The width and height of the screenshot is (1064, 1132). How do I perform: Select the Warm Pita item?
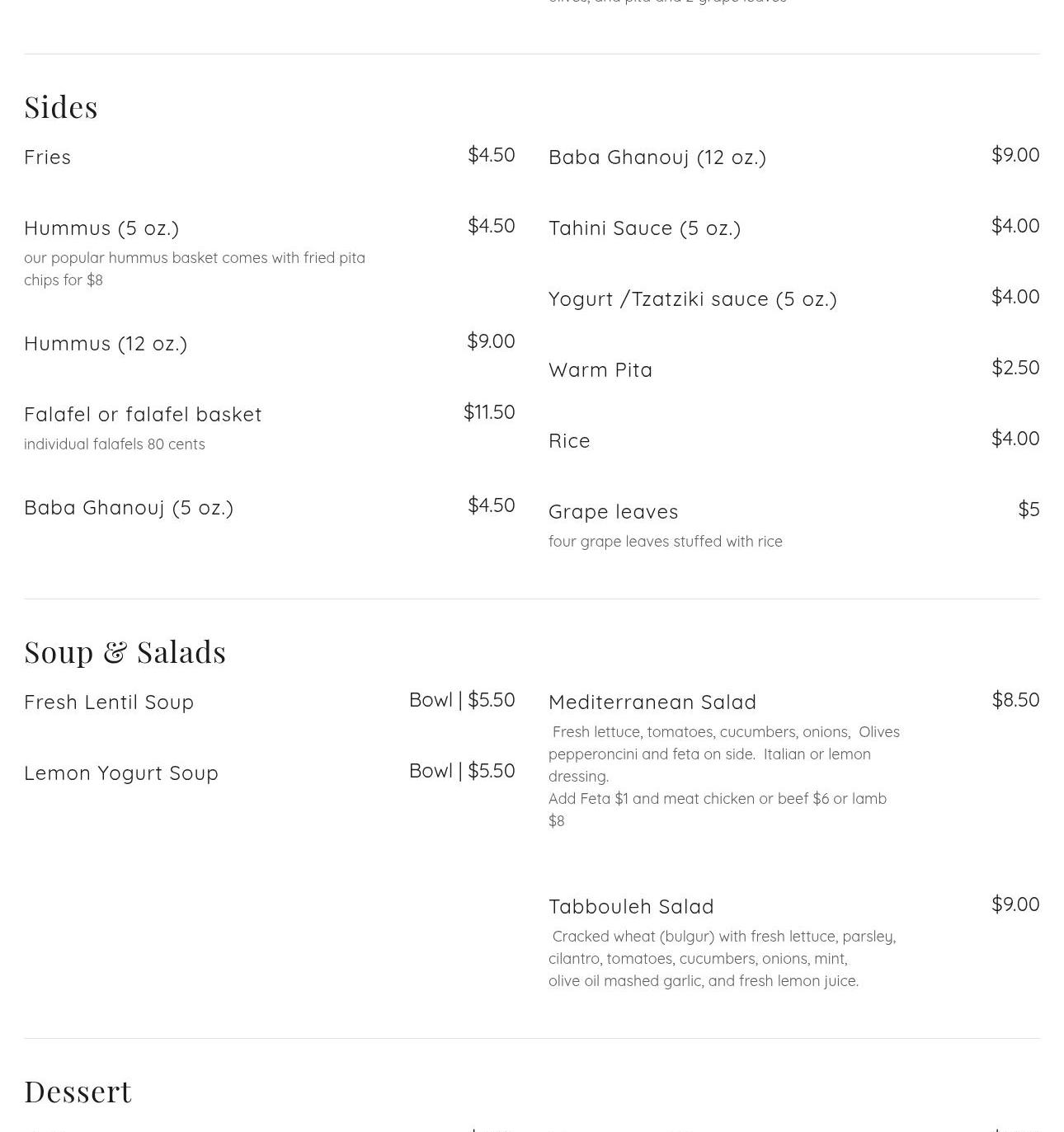(x=600, y=369)
